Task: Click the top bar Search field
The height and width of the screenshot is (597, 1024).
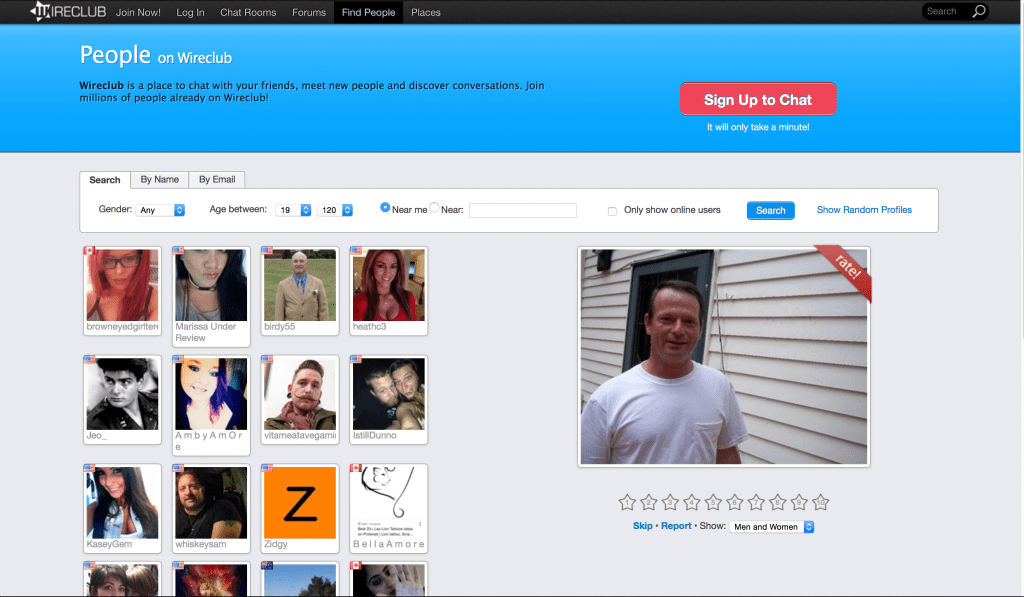Action: (x=946, y=11)
